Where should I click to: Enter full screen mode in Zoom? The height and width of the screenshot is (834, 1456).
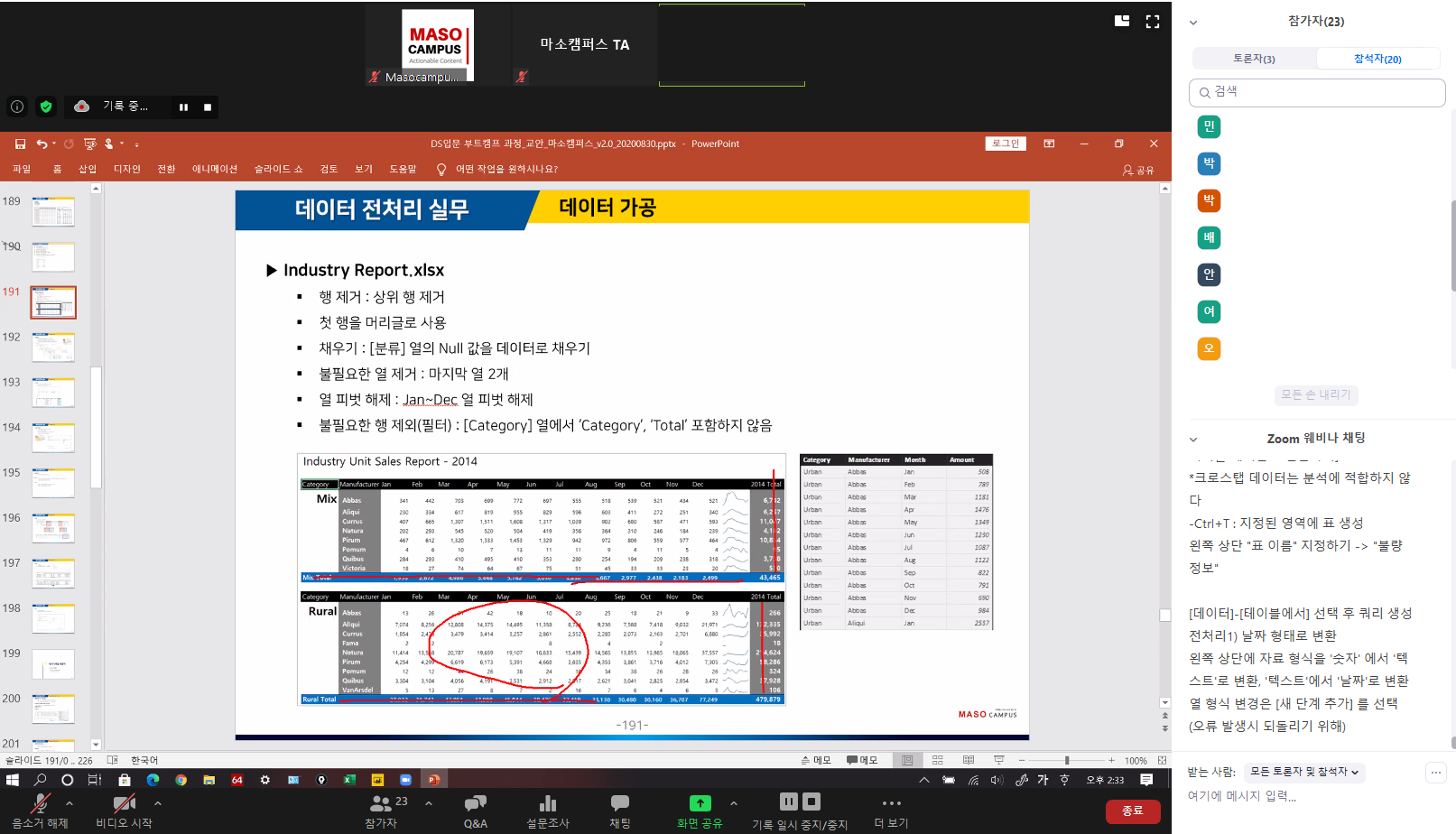1152,22
